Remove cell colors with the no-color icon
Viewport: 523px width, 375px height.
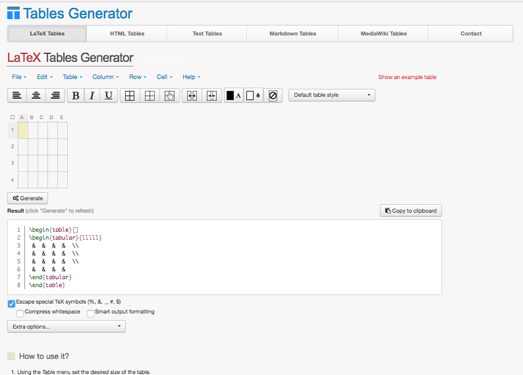273,96
